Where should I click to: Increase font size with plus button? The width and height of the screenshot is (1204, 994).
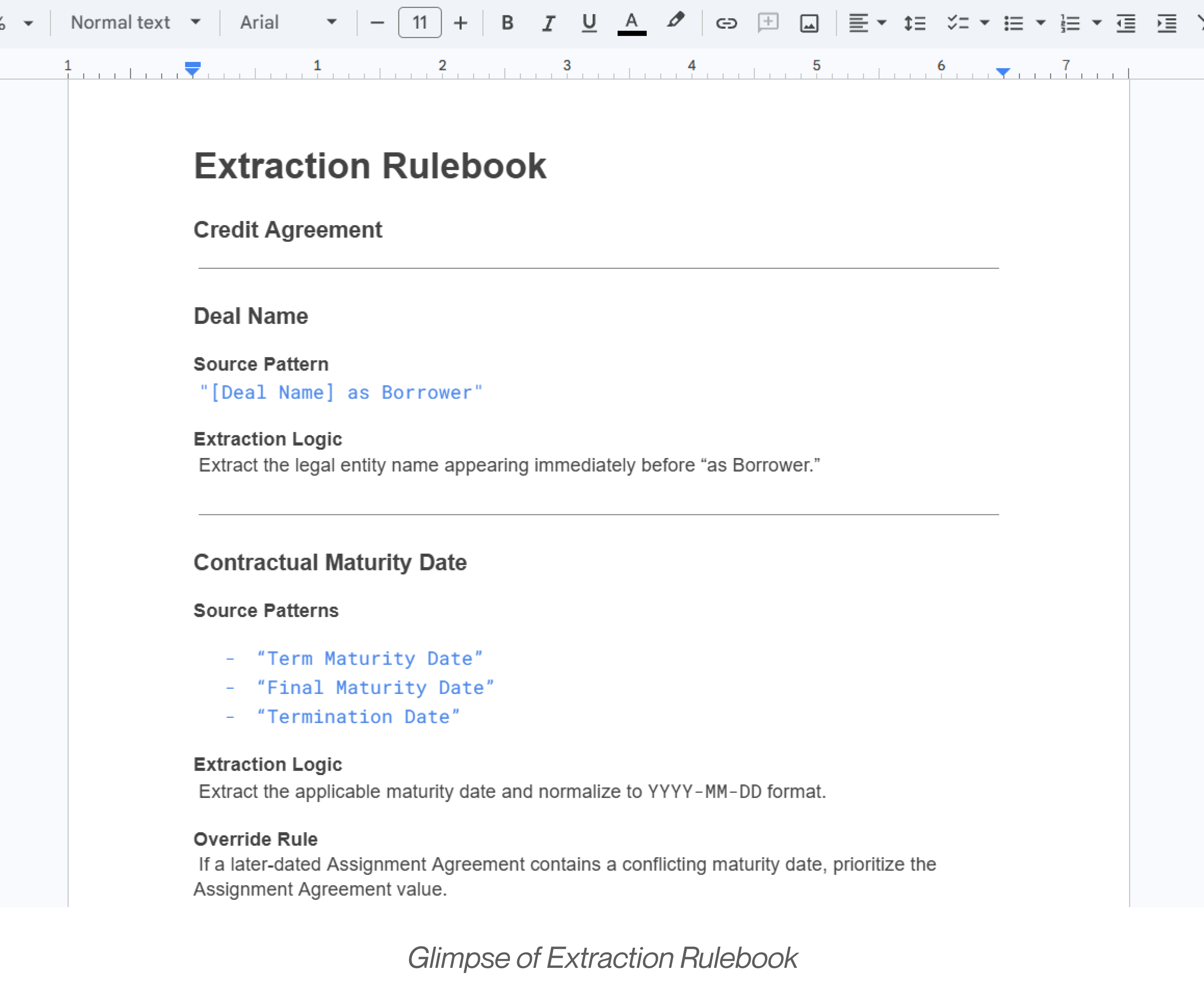(x=460, y=23)
